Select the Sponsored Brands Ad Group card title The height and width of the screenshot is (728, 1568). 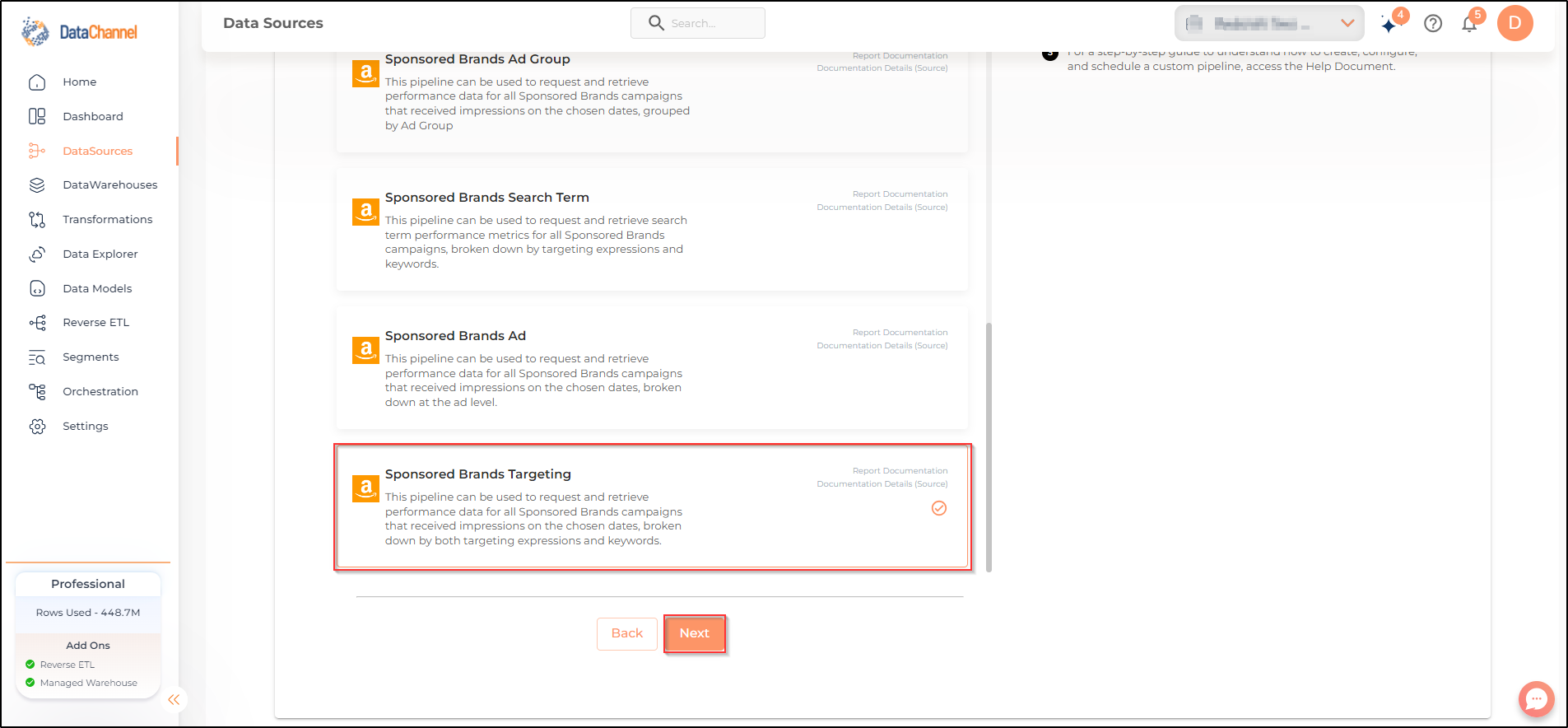[477, 59]
